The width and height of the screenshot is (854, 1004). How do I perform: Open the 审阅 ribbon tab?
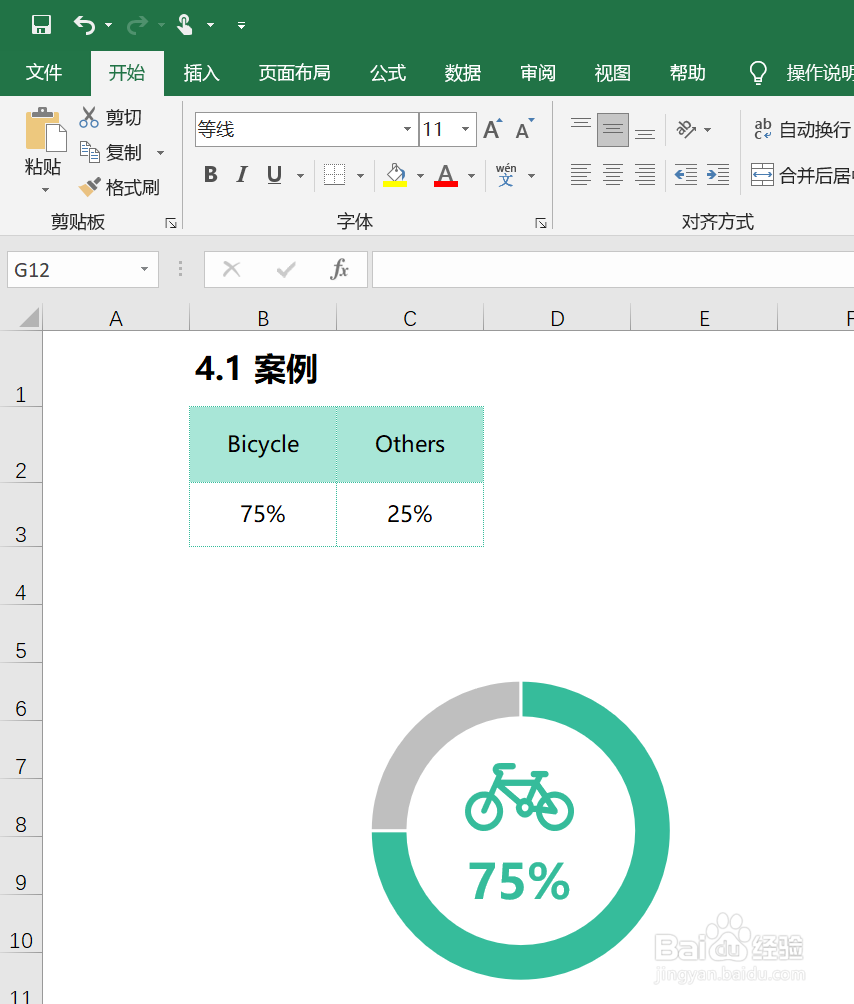(x=538, y=73)
